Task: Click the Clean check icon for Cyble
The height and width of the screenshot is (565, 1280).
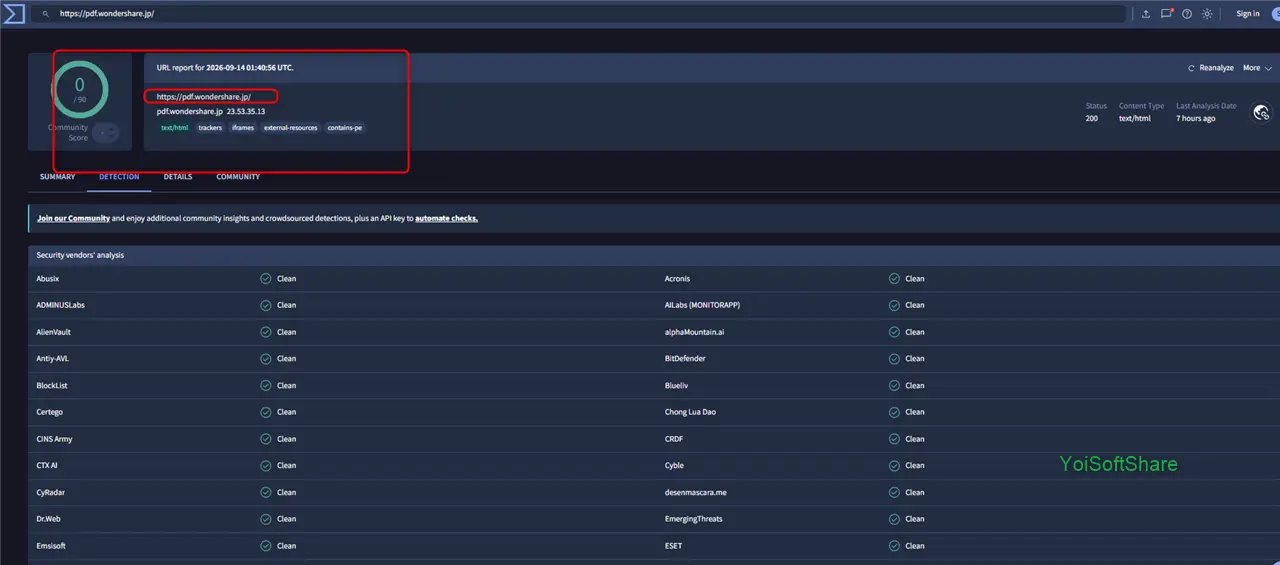Action: pos(894,465)
